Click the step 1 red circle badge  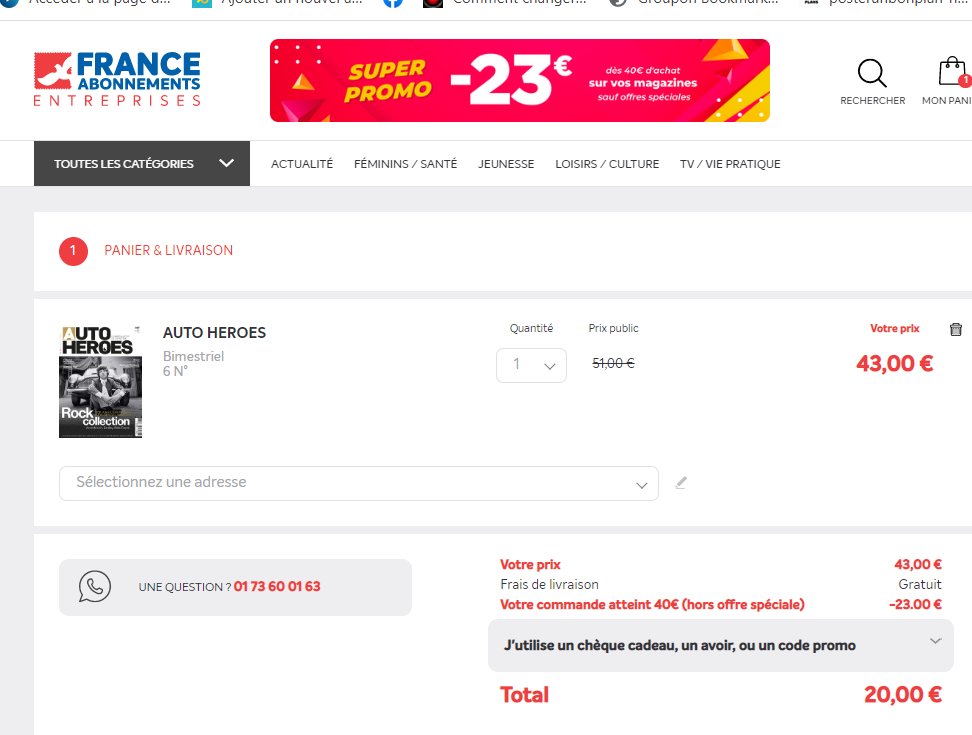tap(72, 251)
